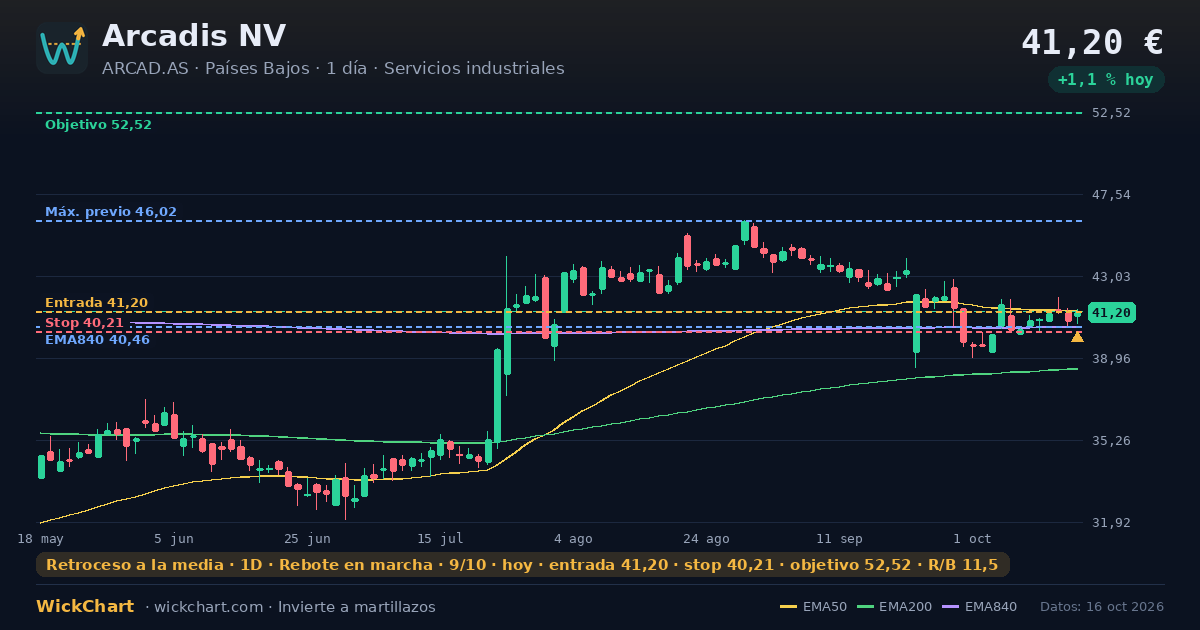Click the 25 jun date label
The width and height of the screenshot is (1200, 630).
(x=307, y=539)
